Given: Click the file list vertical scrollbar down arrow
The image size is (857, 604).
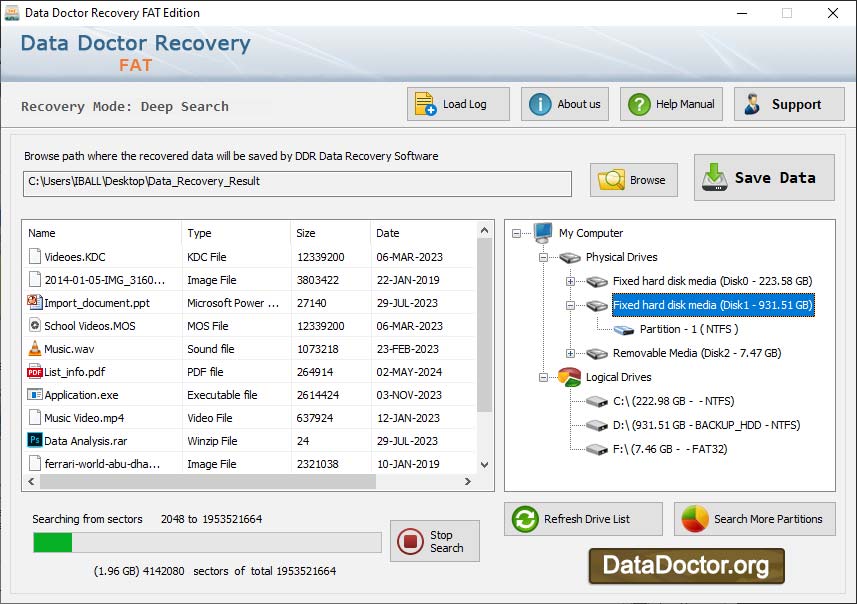Looking at the screenshot, I should click(x=483, y=463).
